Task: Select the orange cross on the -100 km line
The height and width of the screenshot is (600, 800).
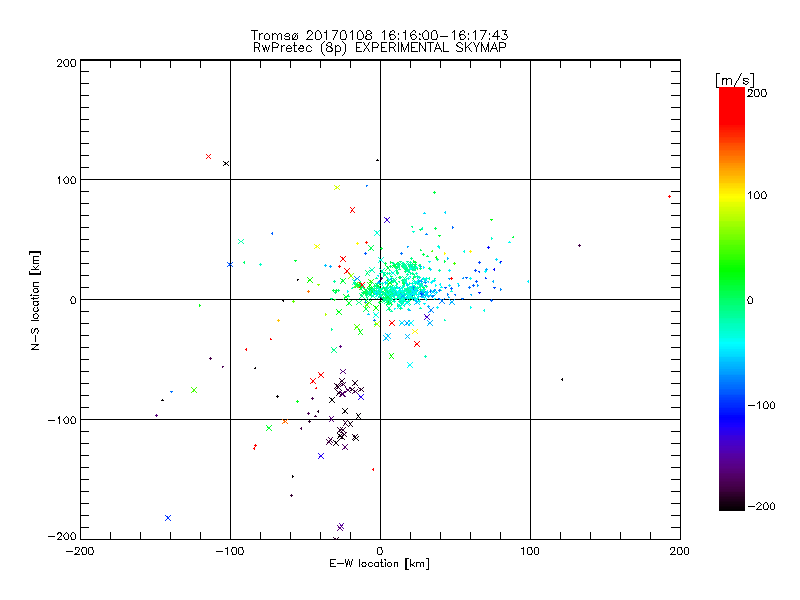Action: click(285, 421)
